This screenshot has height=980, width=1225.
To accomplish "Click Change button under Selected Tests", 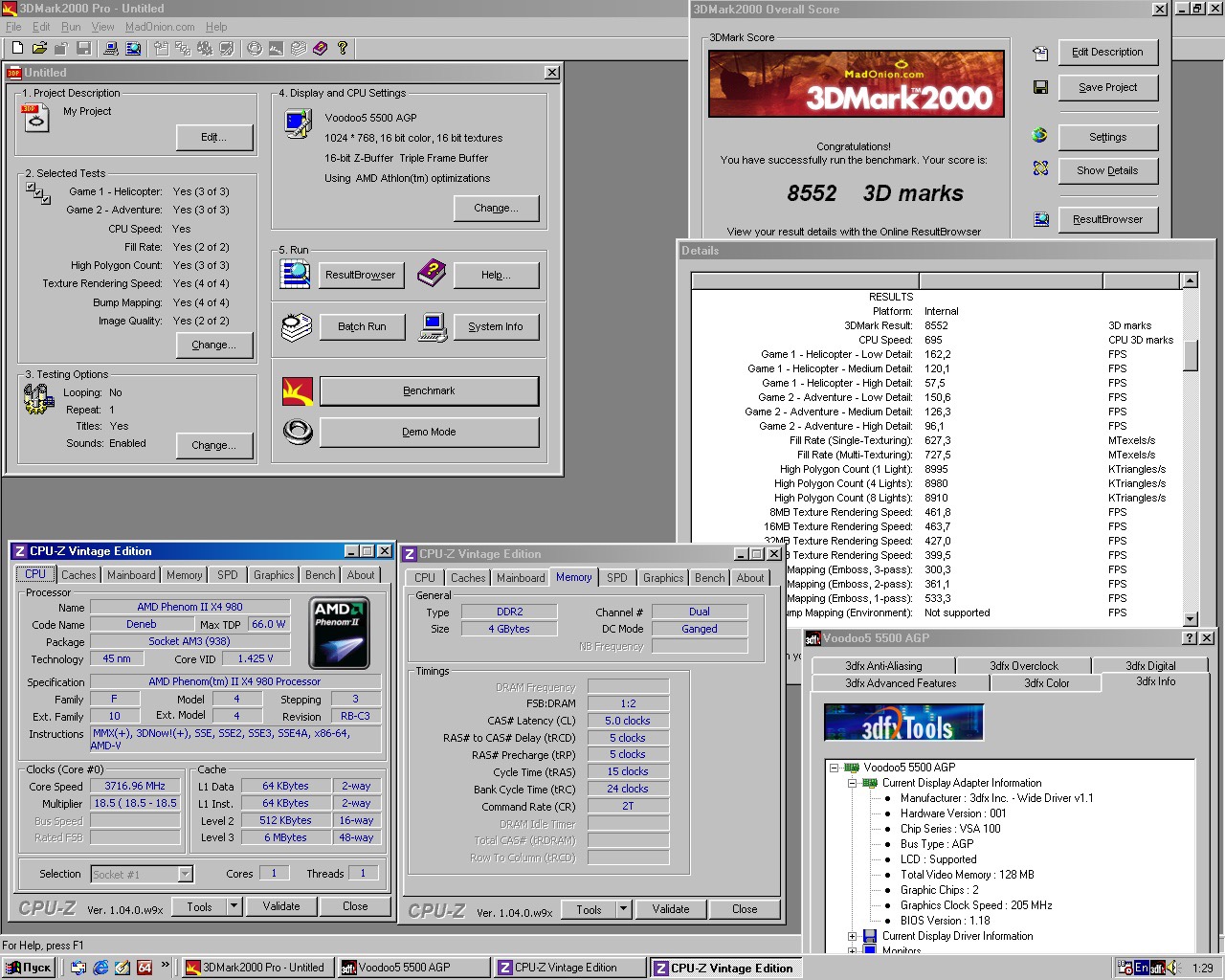I will (215, 345).
